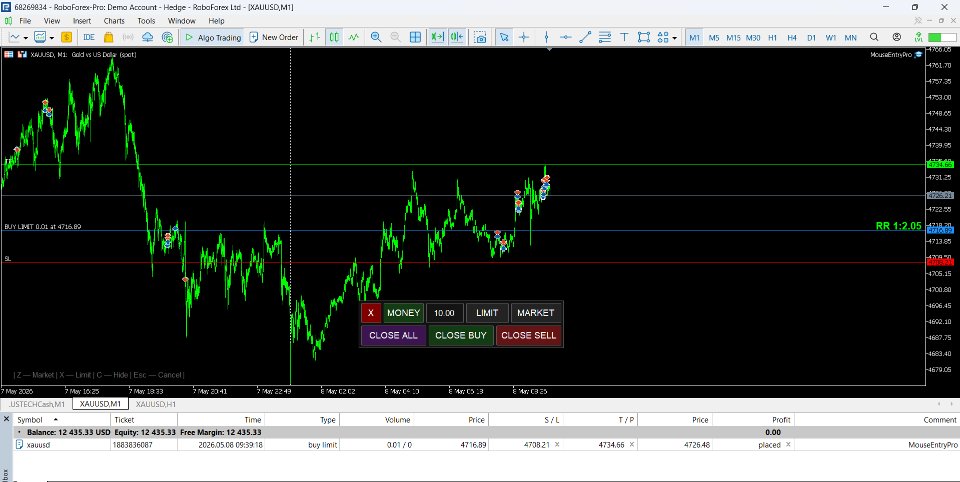Select the text label tool
The height and width of the screenshot is (482, 960).
click(x=624, y=37)
